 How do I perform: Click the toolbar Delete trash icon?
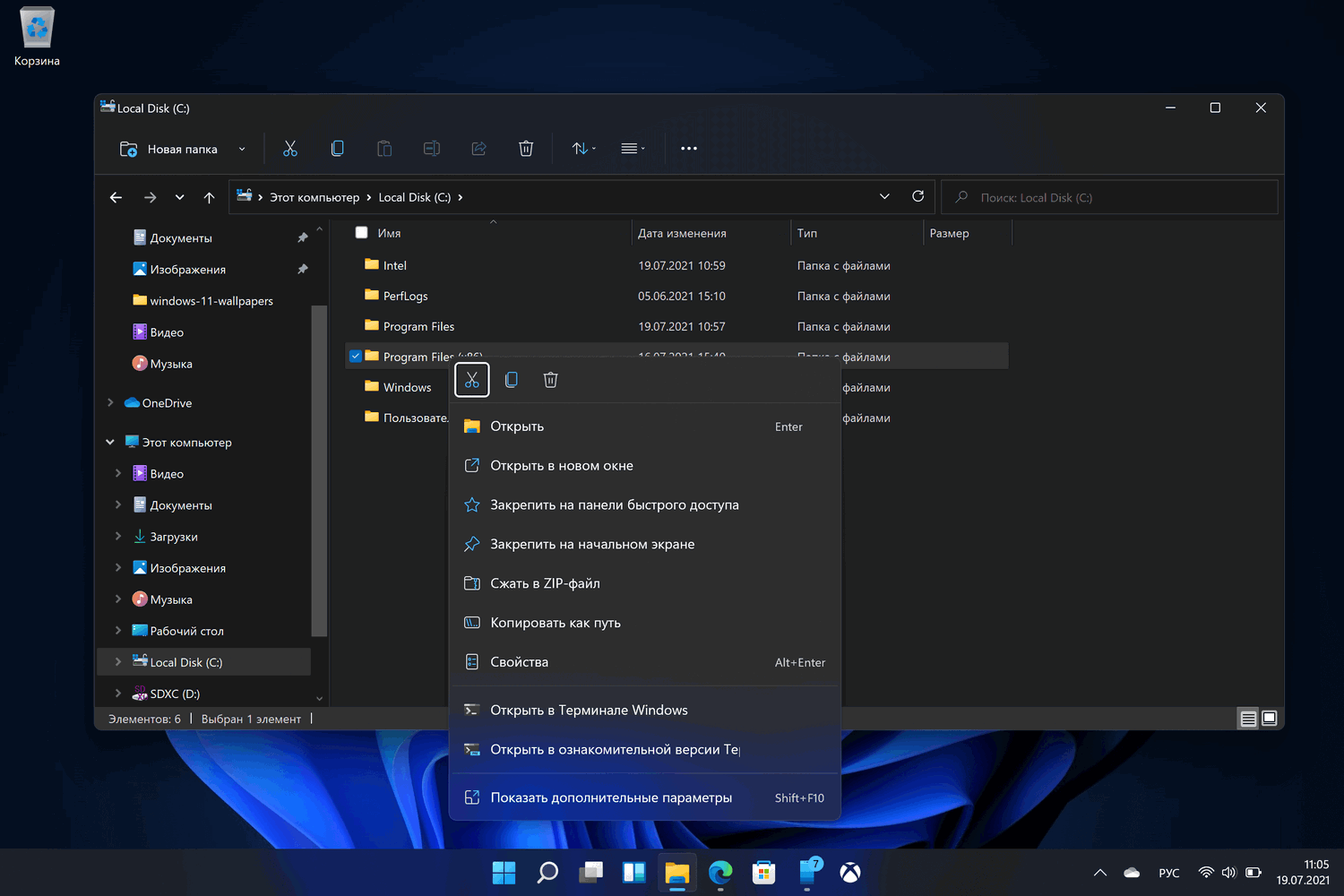coord(526,149)
